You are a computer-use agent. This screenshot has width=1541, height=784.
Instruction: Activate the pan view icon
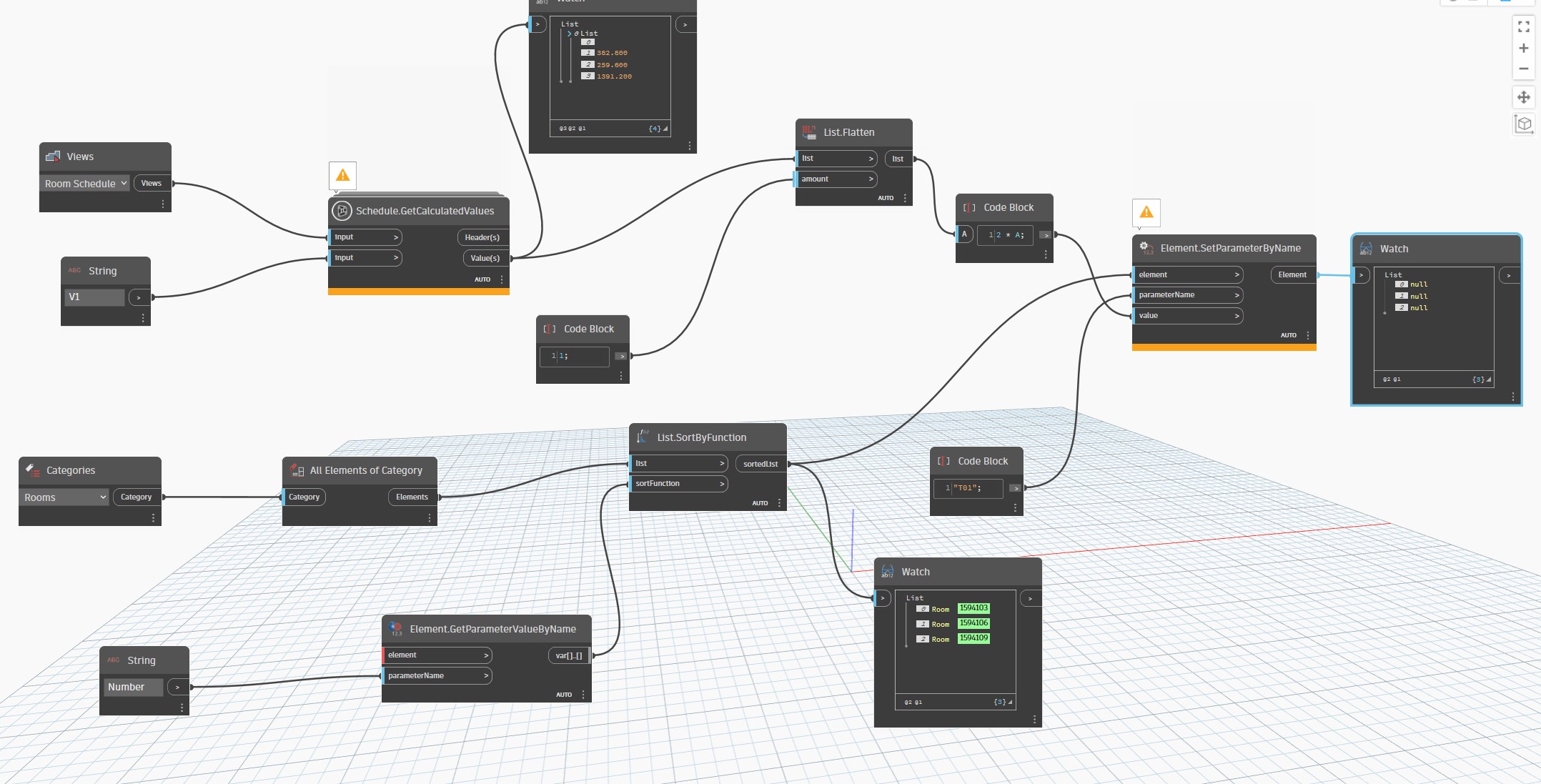1523,97
